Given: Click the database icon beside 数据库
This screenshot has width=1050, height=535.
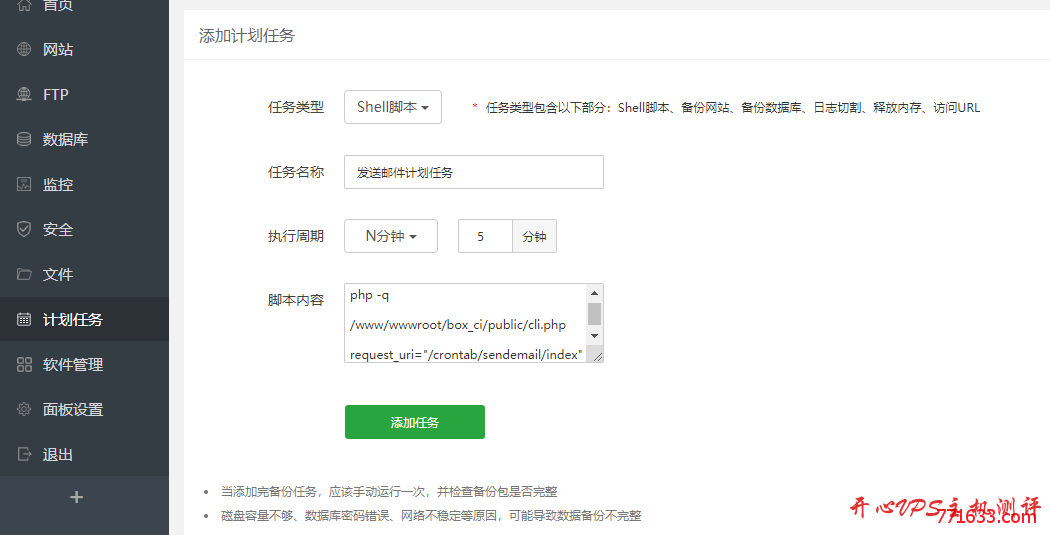Looking at the screenshot, I should coord(24,139).
